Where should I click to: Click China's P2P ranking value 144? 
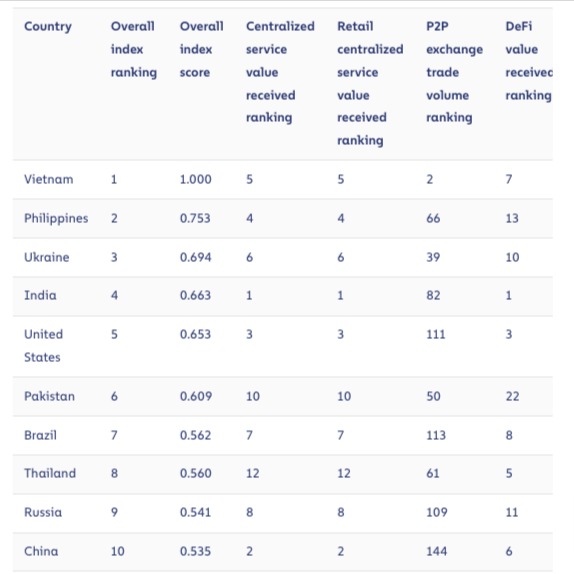(437, 551)
